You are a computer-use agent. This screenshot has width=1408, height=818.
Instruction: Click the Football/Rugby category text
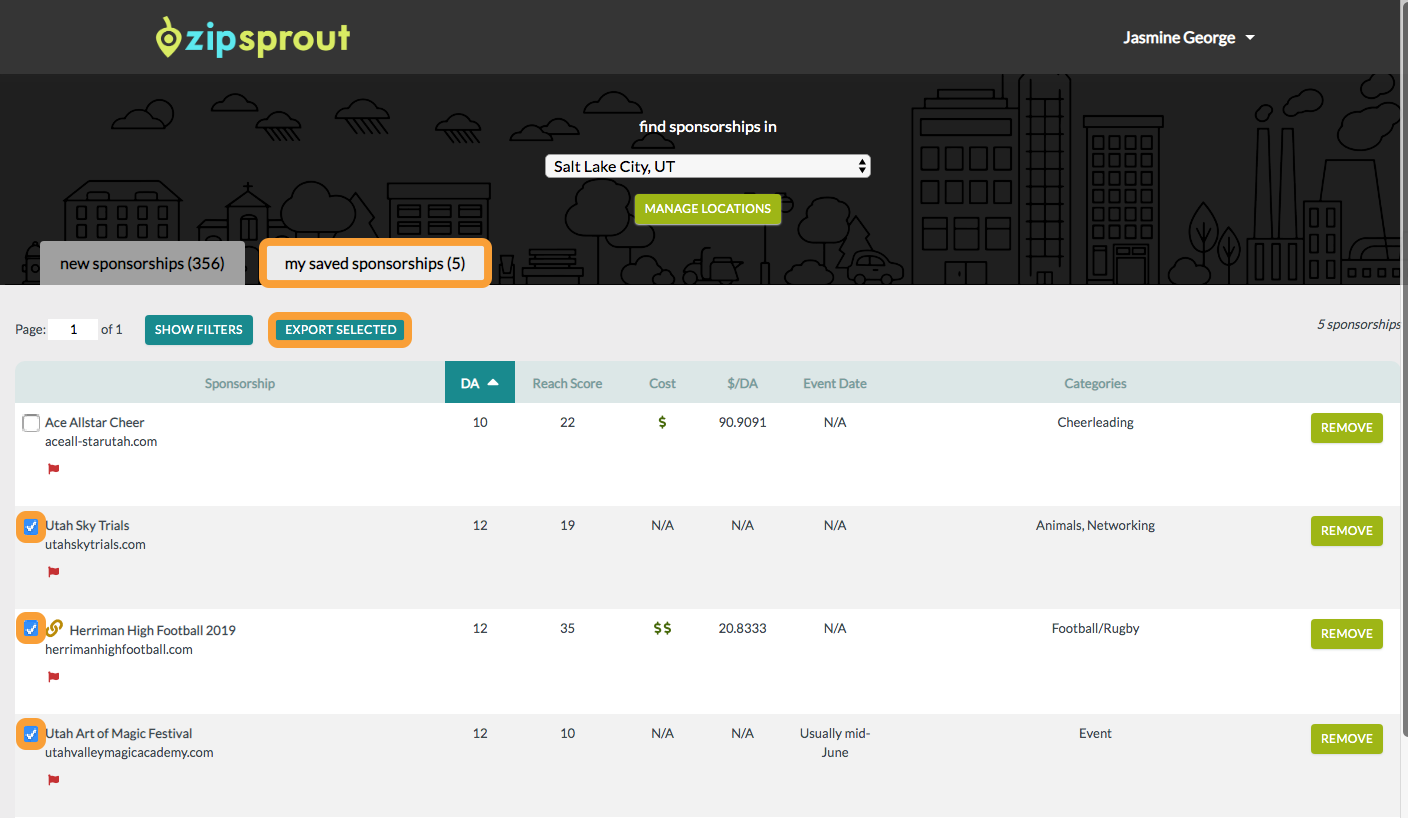1095,629
